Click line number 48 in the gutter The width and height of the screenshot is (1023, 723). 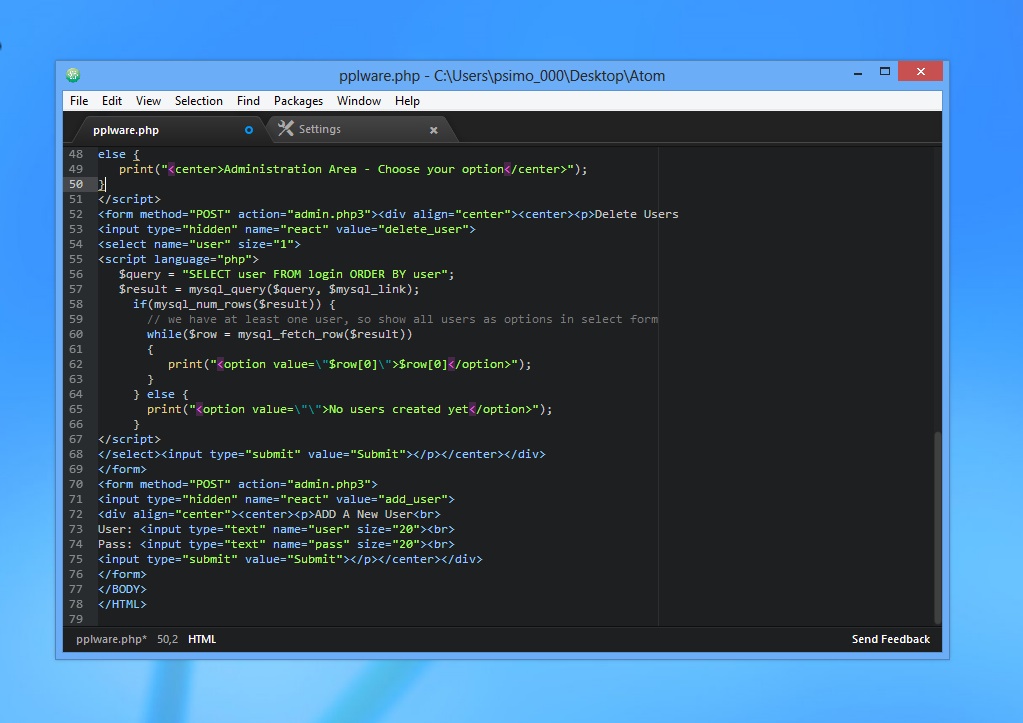click(76, 154)
